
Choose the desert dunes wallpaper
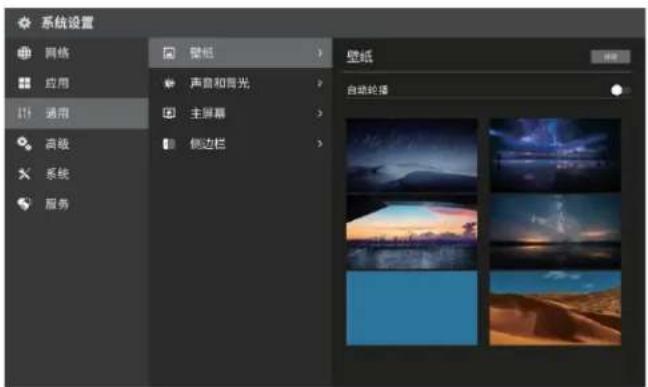555,308
